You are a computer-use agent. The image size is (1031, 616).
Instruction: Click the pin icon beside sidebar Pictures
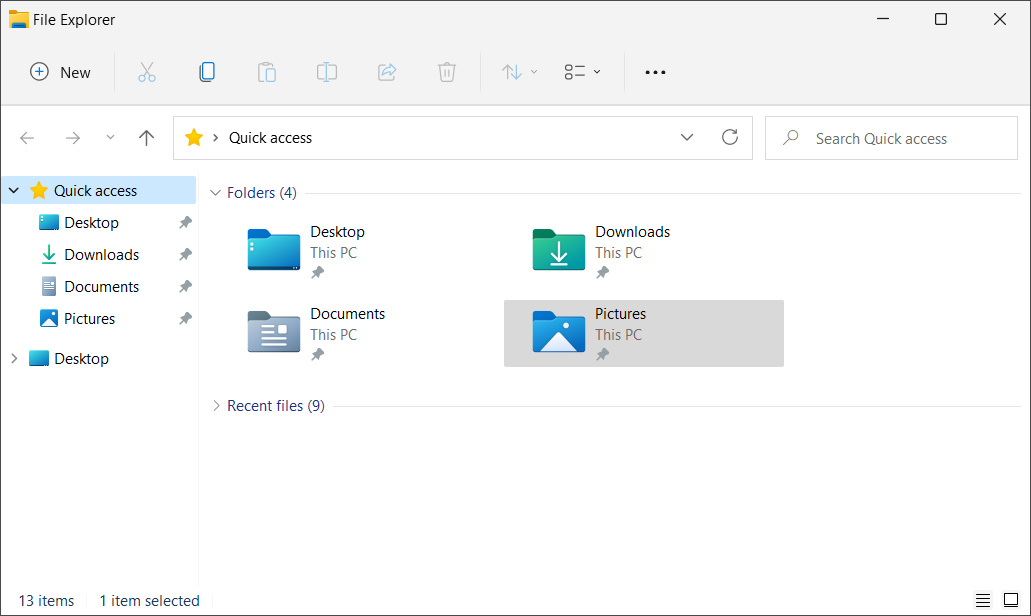185,319
